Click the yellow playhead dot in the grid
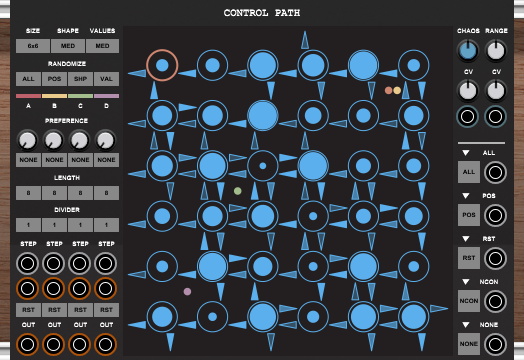The width and height of the screenshot is (524, 360). point(397,90)
